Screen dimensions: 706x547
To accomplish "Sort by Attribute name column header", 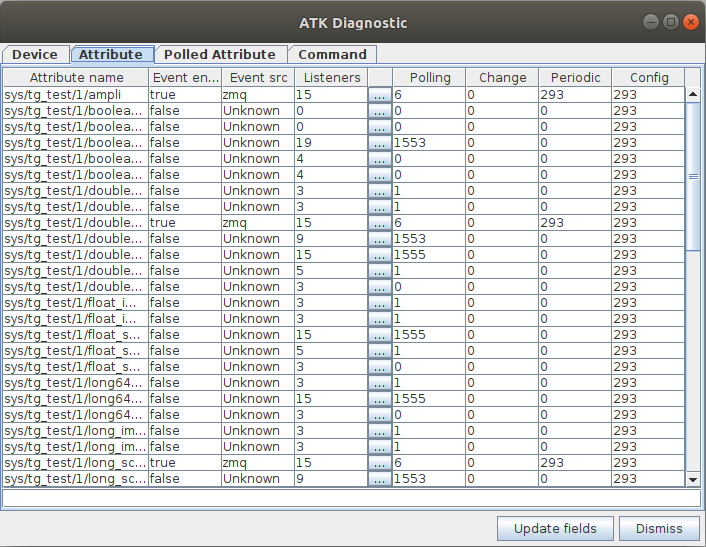I will click(76, 77).
